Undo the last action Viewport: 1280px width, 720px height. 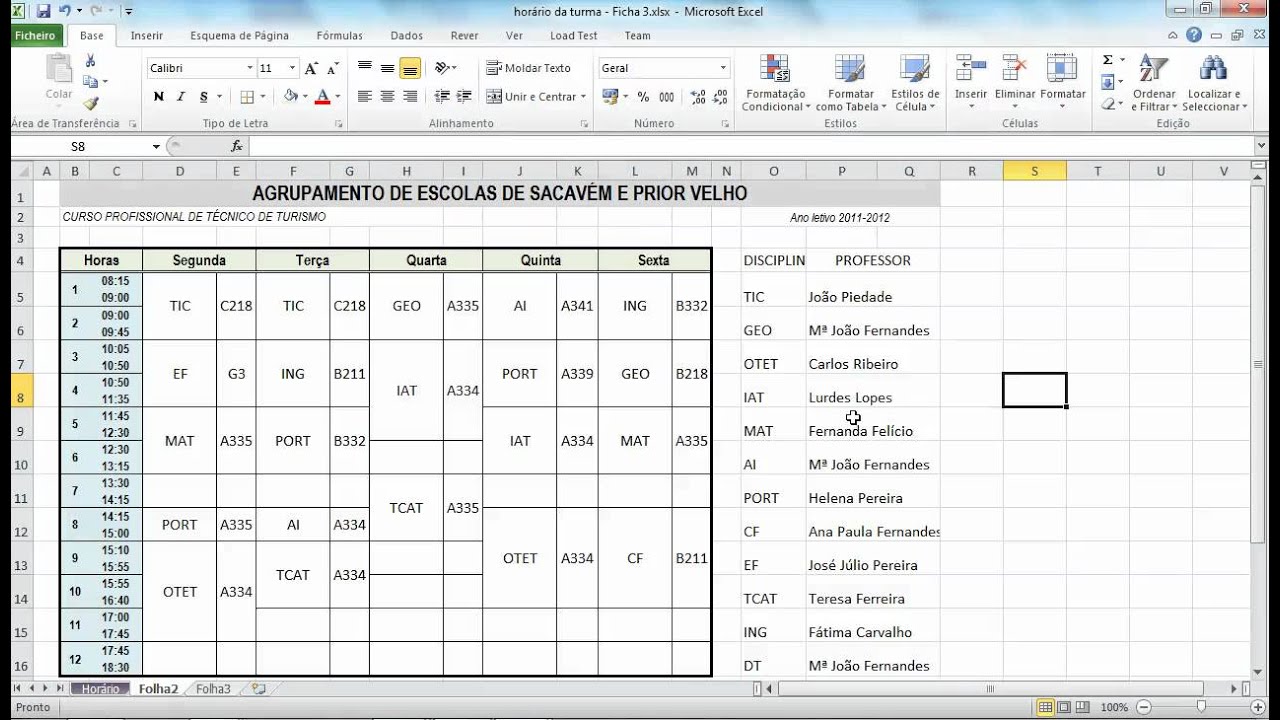click(x=65, y=11)
